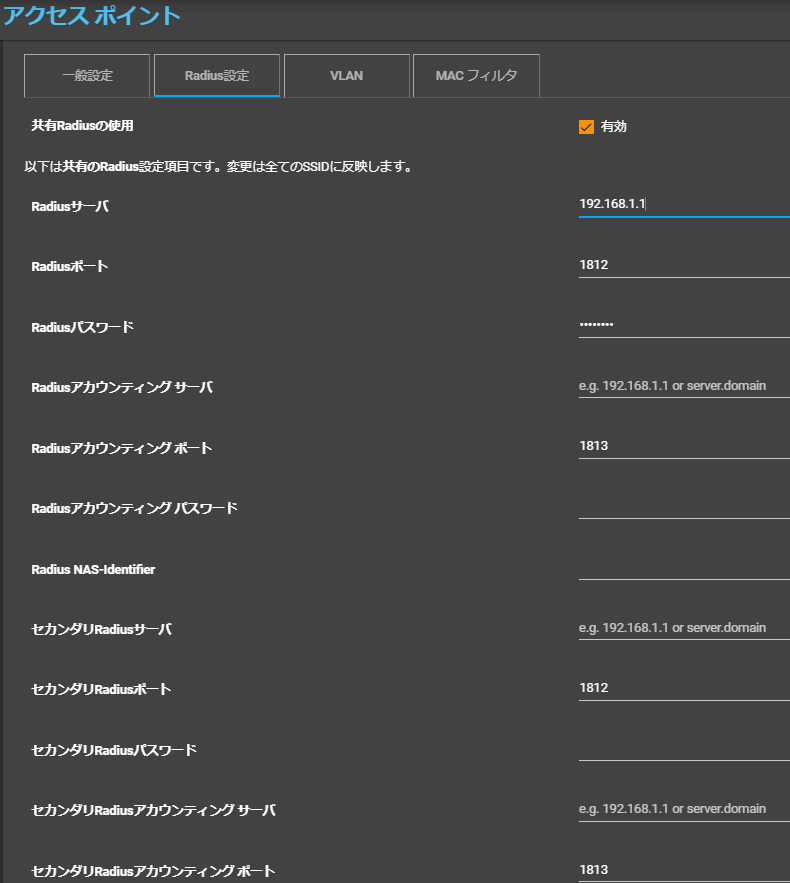Viewport: 790px width, 883px height.
Task: Focus the Radius NAS-Identifier input field
Action: click(684, 567)
